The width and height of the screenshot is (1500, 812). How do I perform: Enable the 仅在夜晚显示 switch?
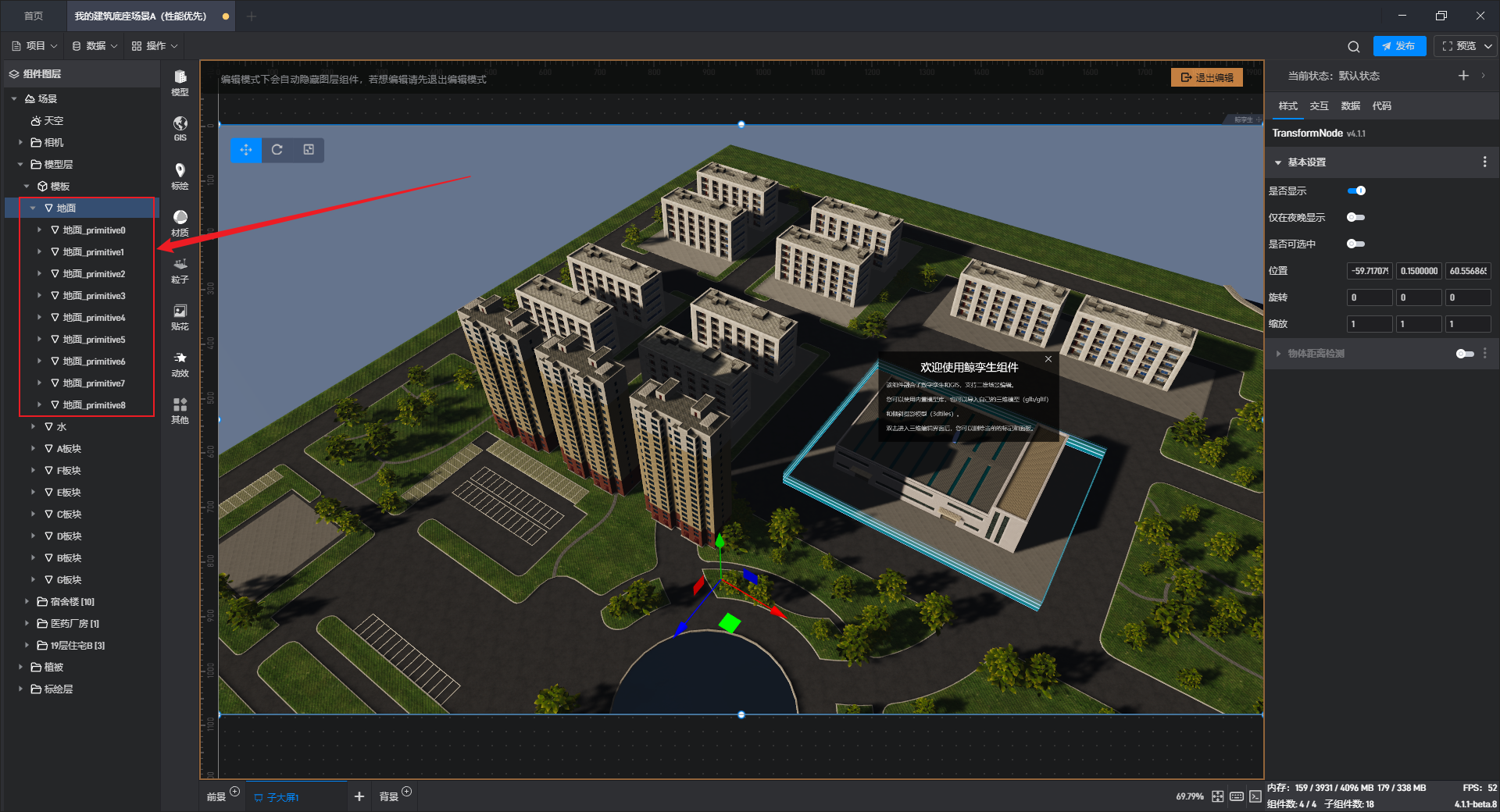point(1355,217)
